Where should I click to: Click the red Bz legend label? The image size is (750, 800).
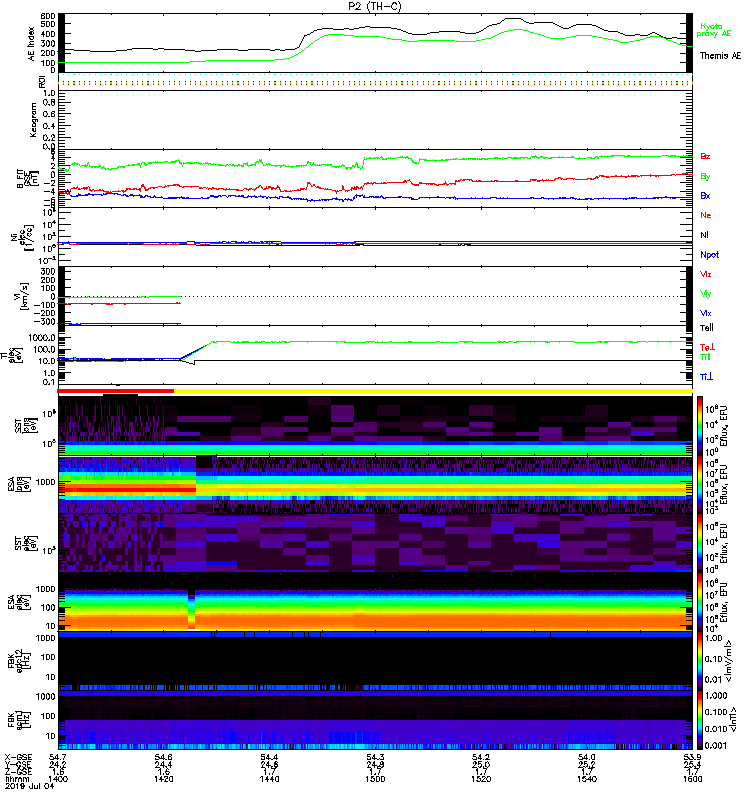[x=705, y=156]
